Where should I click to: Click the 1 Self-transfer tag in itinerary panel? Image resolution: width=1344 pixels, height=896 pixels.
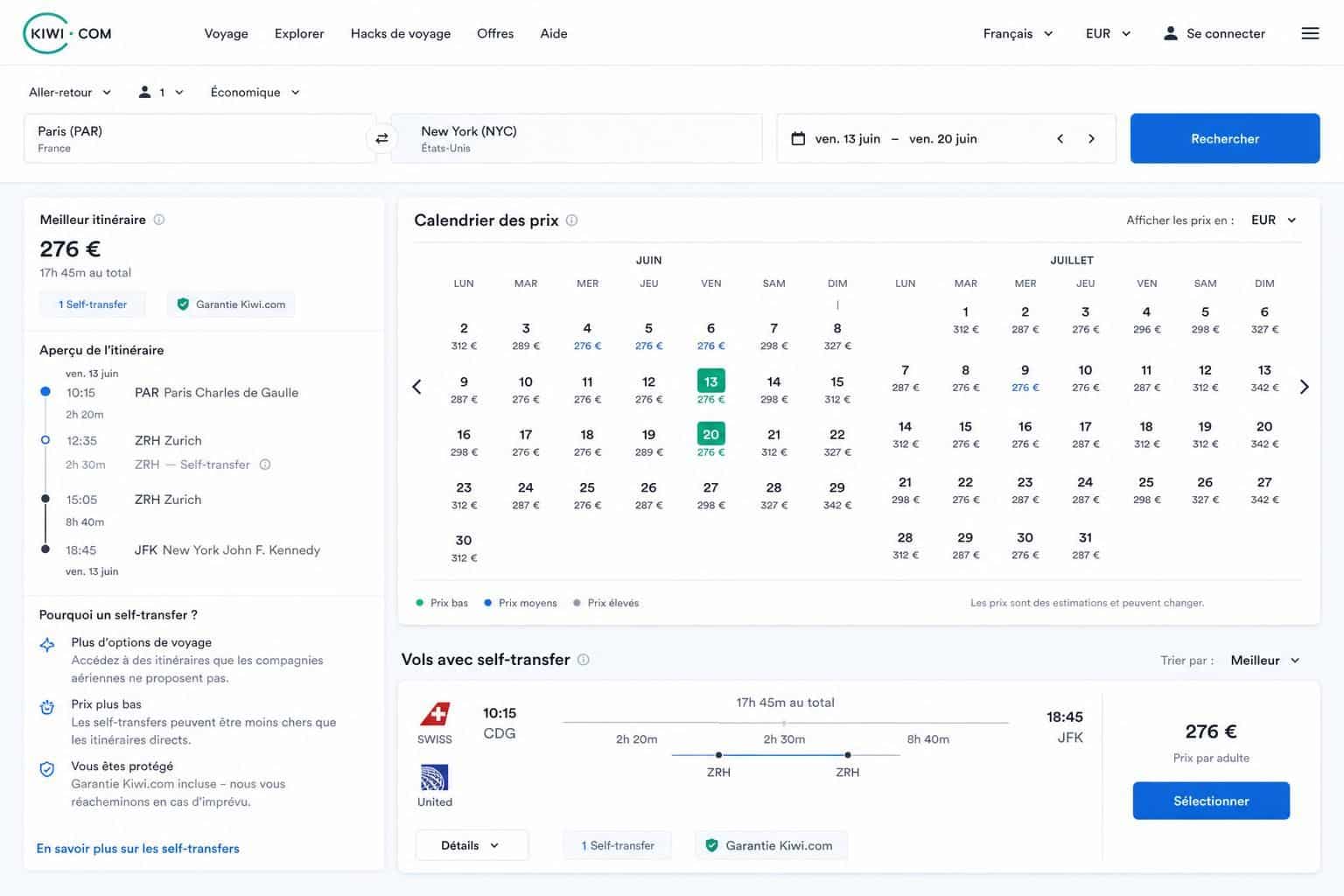pyautogui.click(x=93, y=304)
